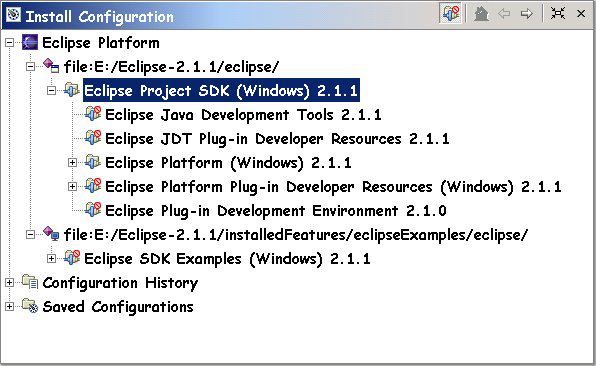Click the Install Configuration view title text
This screenshot has width=596, height=366.
pos(100,16)
